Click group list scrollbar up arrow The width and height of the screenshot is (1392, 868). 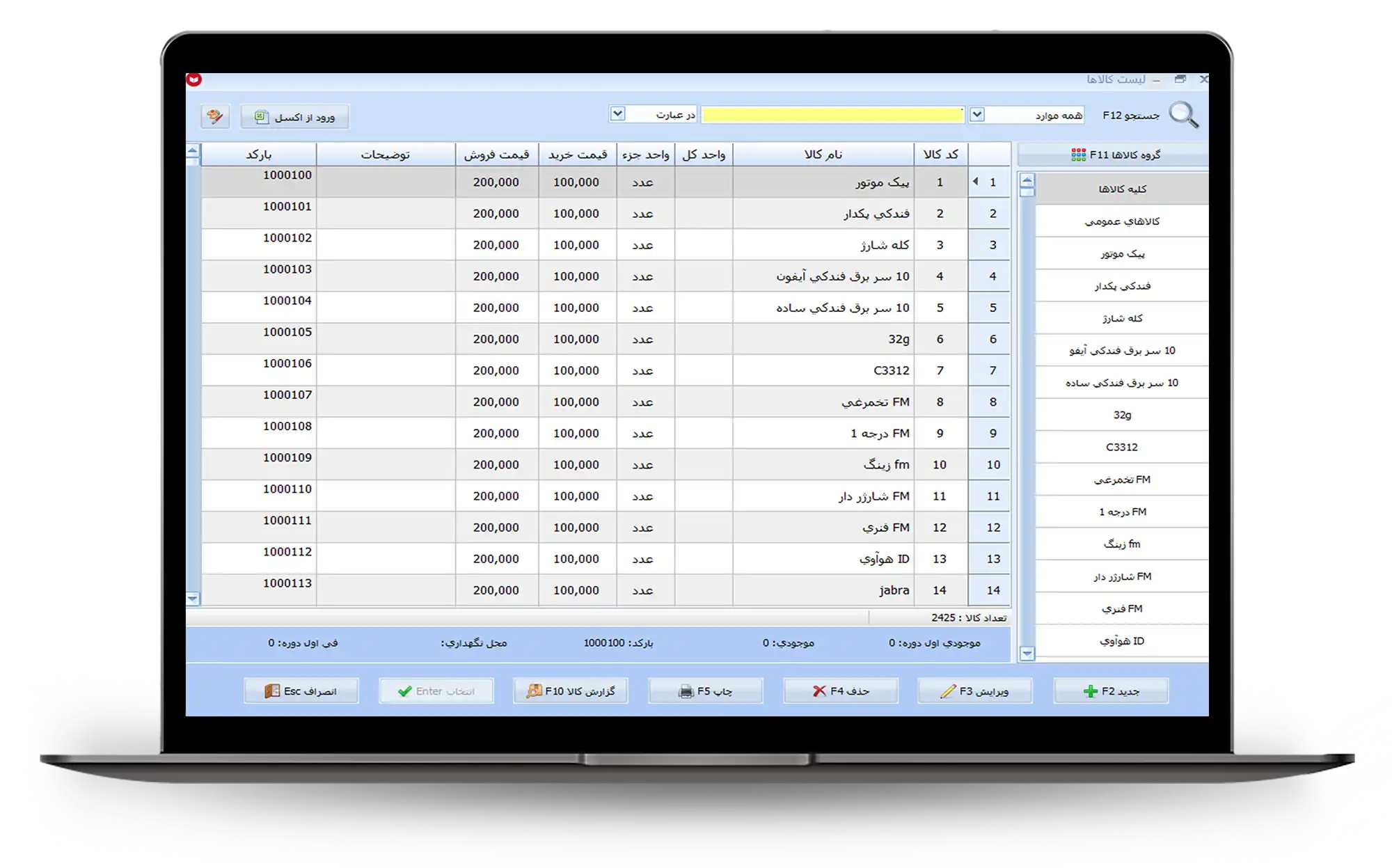pos(1027,180)
